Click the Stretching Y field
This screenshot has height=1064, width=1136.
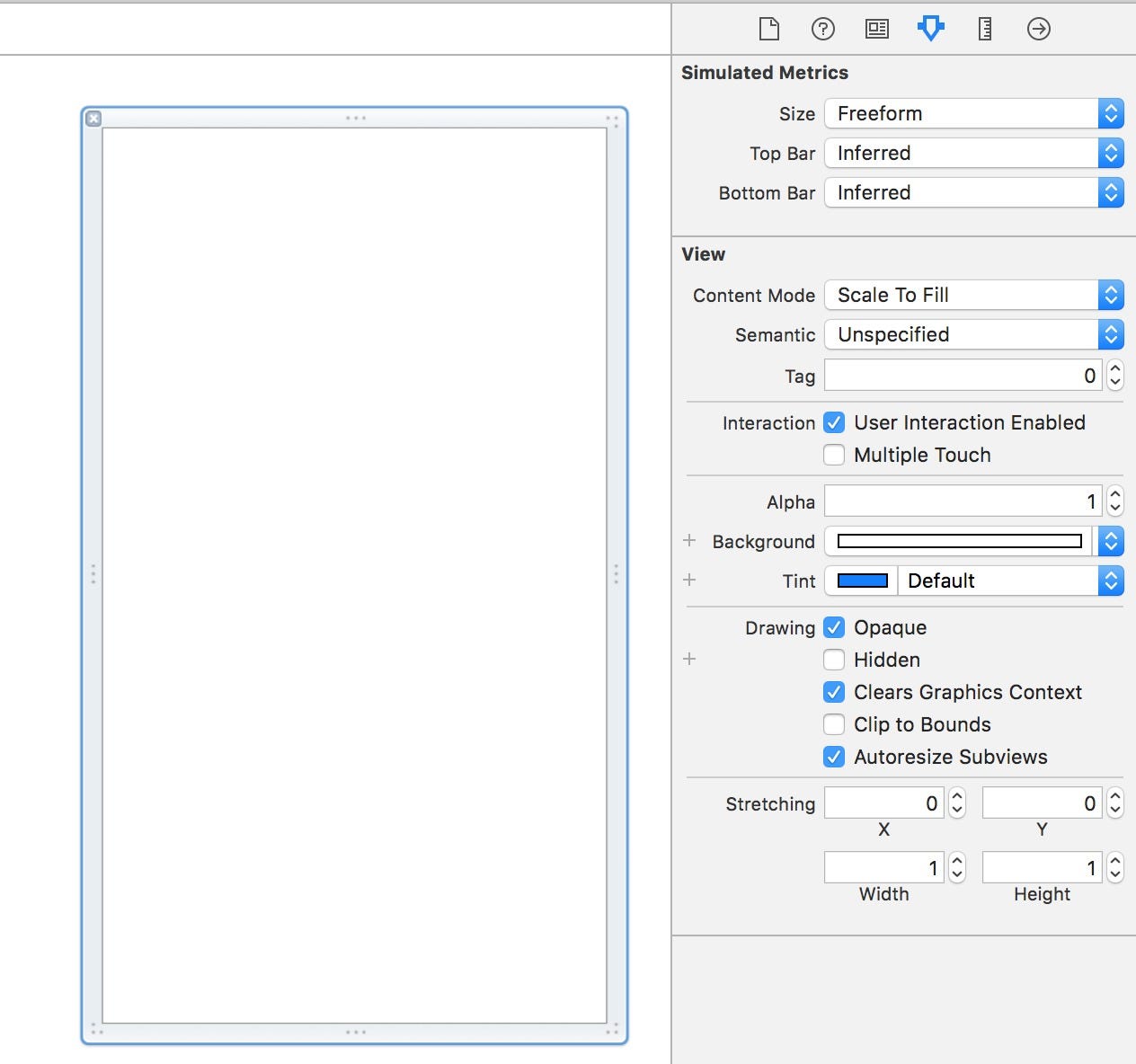(1043, 803)
